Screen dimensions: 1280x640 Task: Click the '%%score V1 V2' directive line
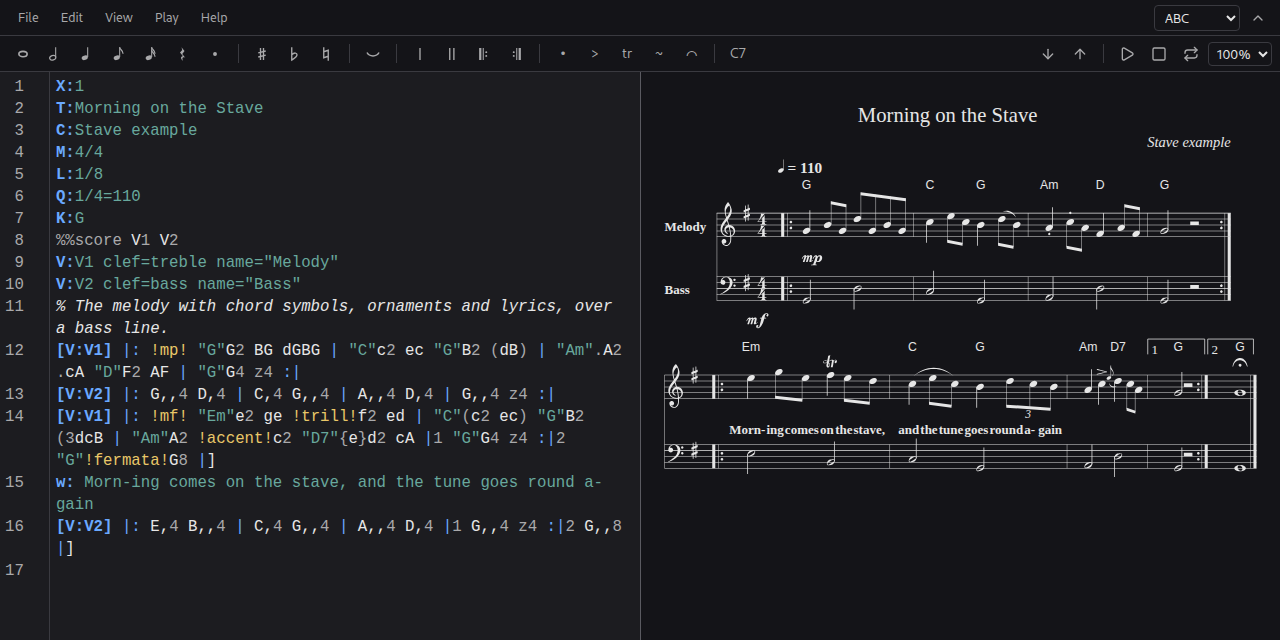[x=117, y=240]
